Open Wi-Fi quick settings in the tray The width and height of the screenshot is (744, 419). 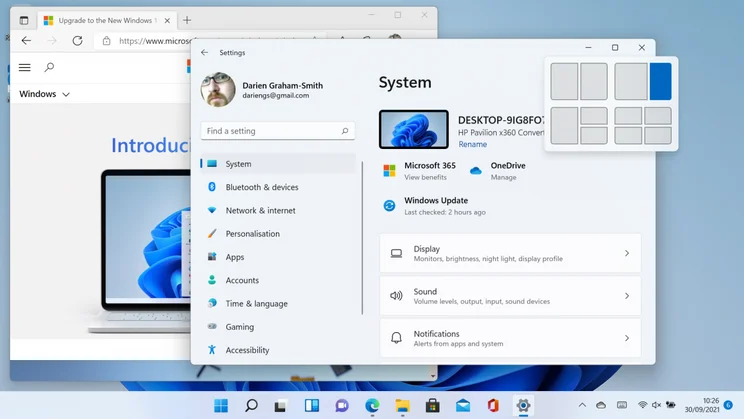(642, 405)
